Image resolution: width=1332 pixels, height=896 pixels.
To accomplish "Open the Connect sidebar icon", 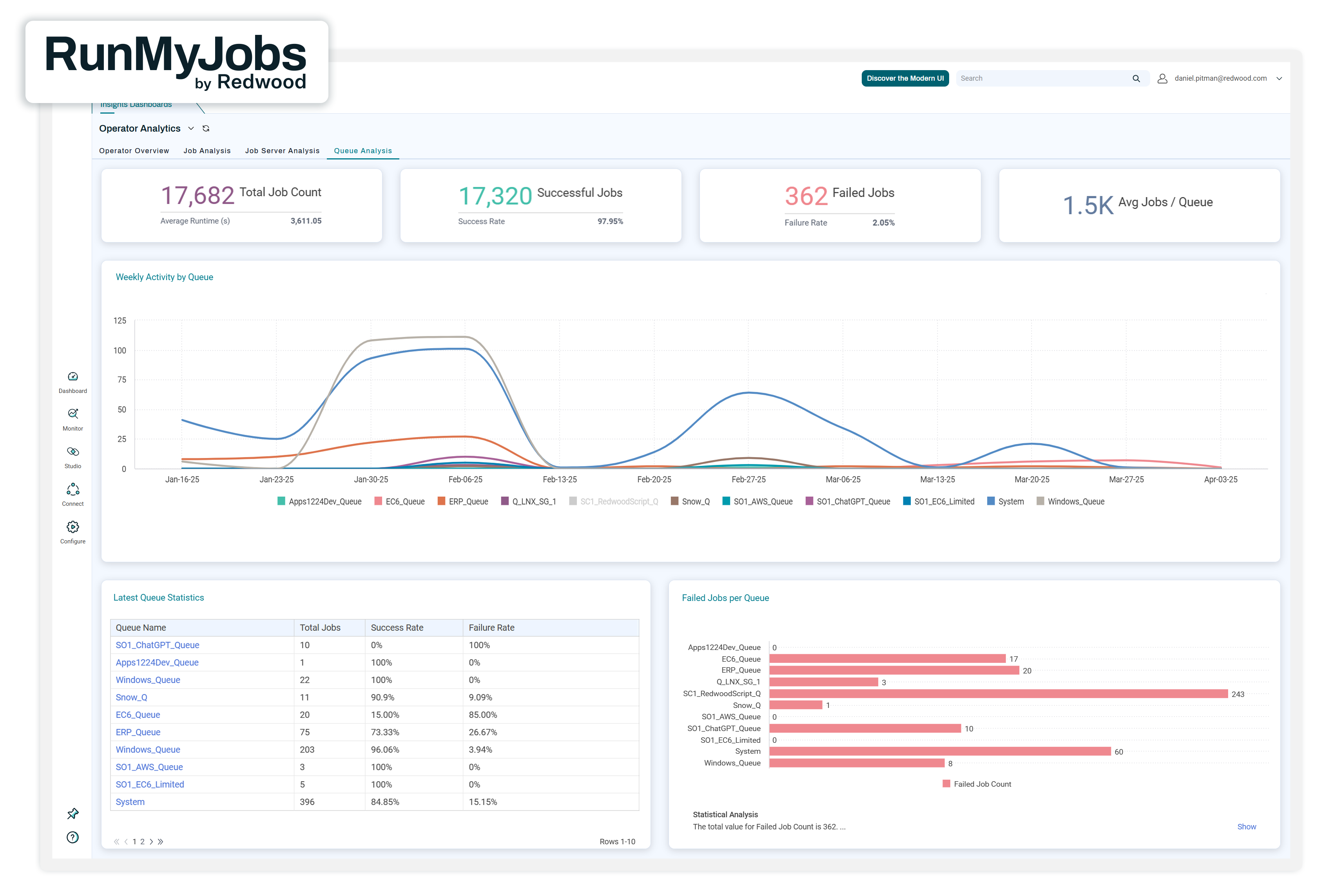I will (72, 490).
